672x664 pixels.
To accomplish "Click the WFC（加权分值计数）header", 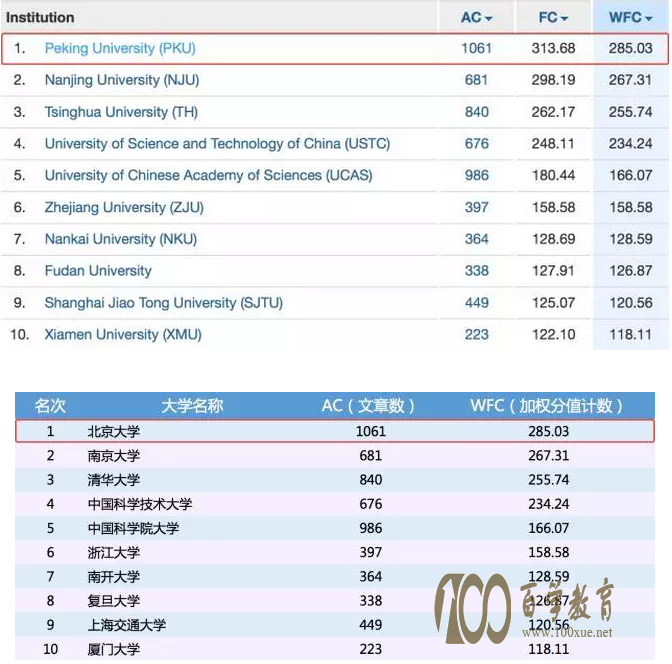I will click(x=546, y=406).
